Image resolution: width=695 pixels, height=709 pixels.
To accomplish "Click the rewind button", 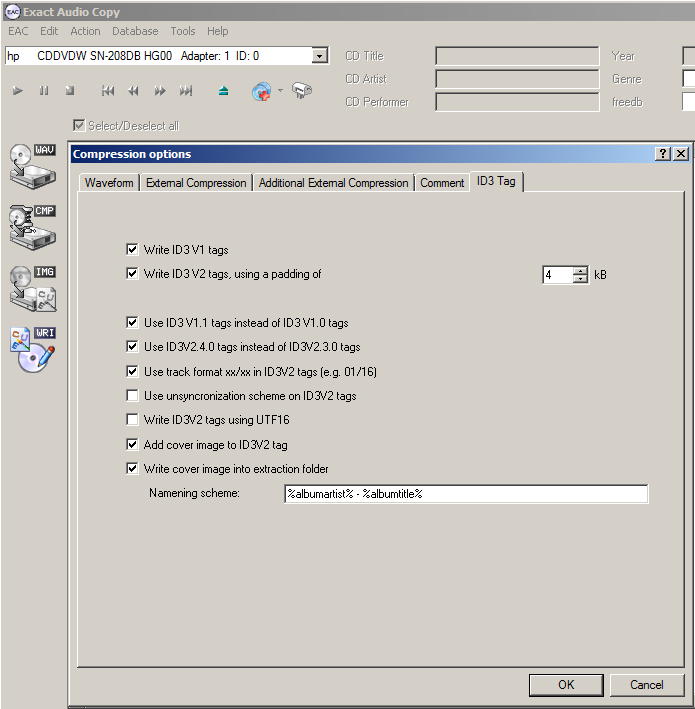I will pos(133,91).
